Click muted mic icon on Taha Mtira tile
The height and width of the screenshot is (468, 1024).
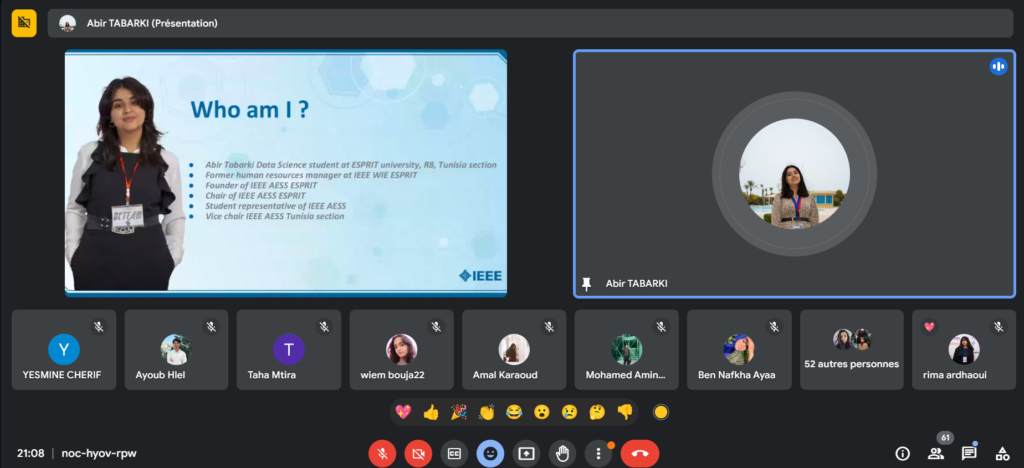tap(324, 326)
